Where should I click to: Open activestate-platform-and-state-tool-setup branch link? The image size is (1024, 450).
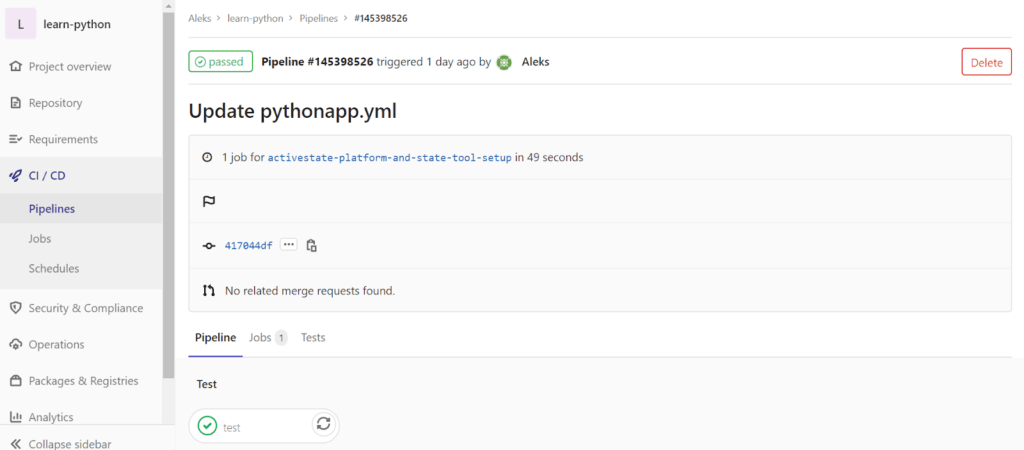click(x=389, y=158)
